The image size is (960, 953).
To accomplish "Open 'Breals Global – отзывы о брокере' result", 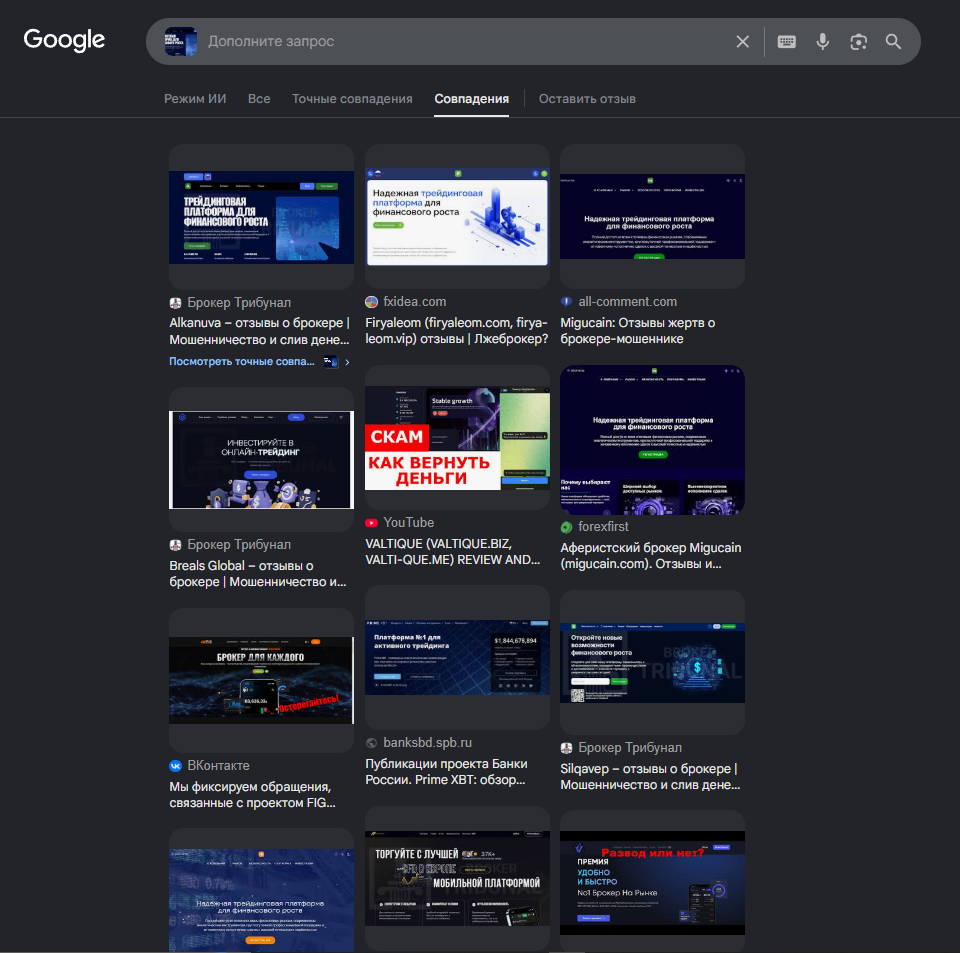I will tap(258, 574).
